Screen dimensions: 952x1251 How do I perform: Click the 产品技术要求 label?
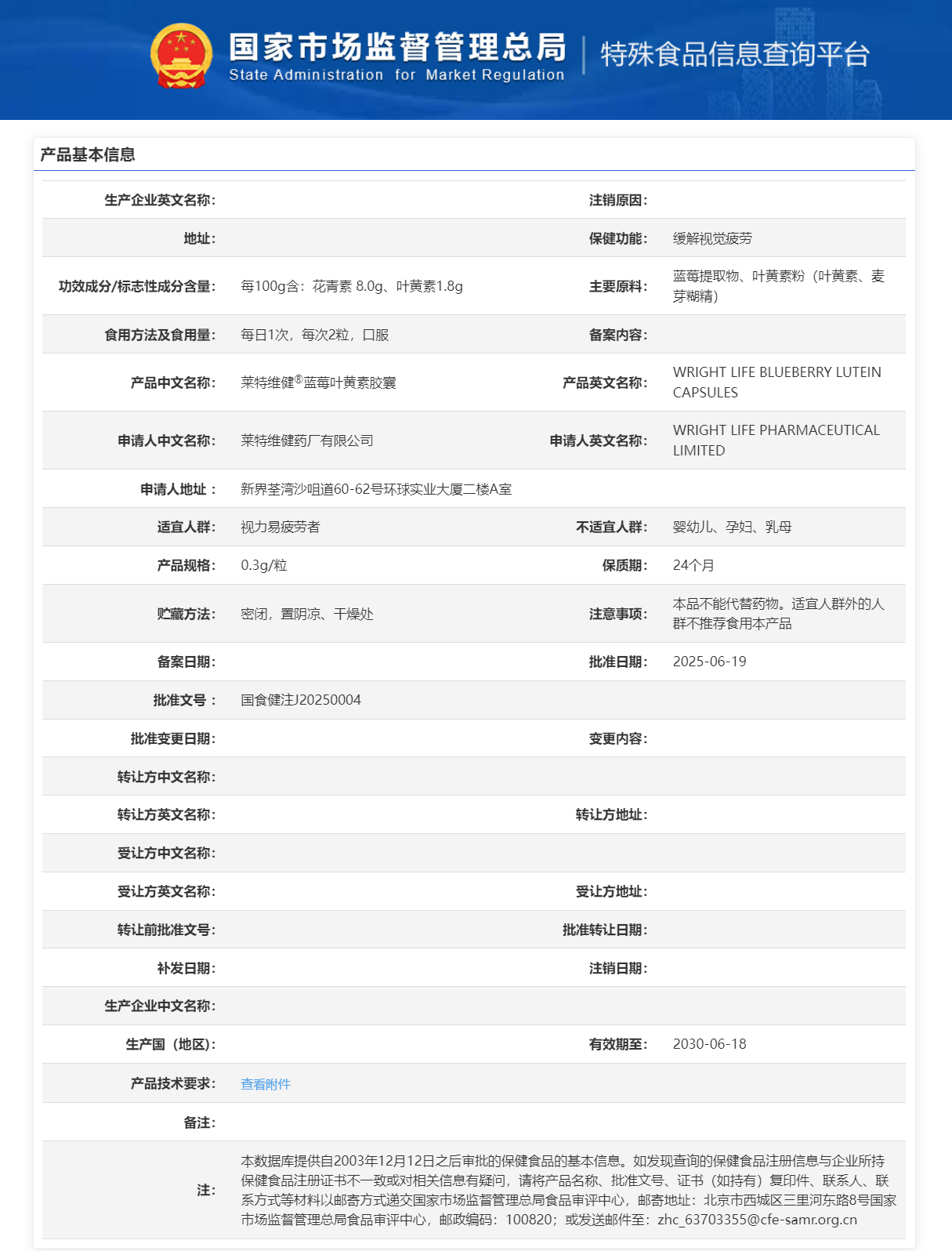173,1083
